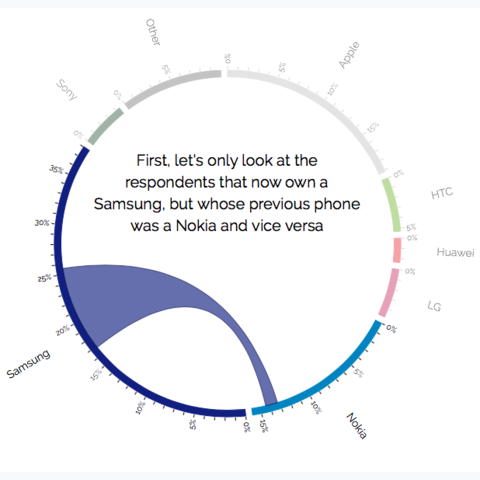Click the 25% tick on Samsung arc
Viewport: 480px width, 480px height.
44,278
